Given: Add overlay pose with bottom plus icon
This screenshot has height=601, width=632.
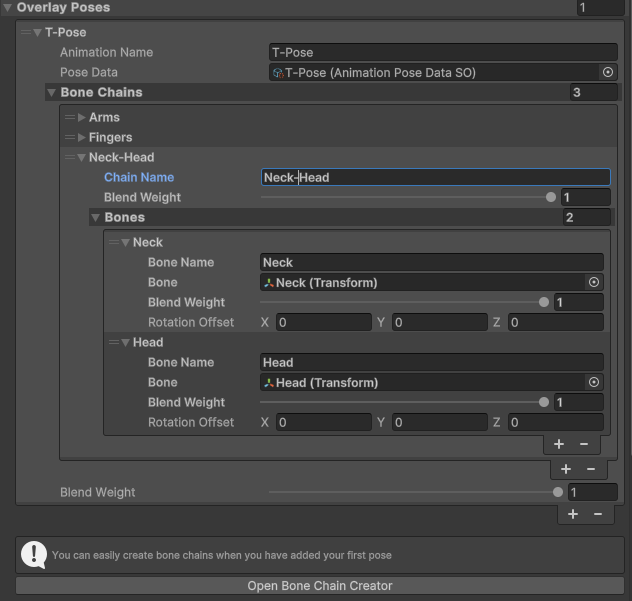Looking at the screenshot, I should pos(573,514).
